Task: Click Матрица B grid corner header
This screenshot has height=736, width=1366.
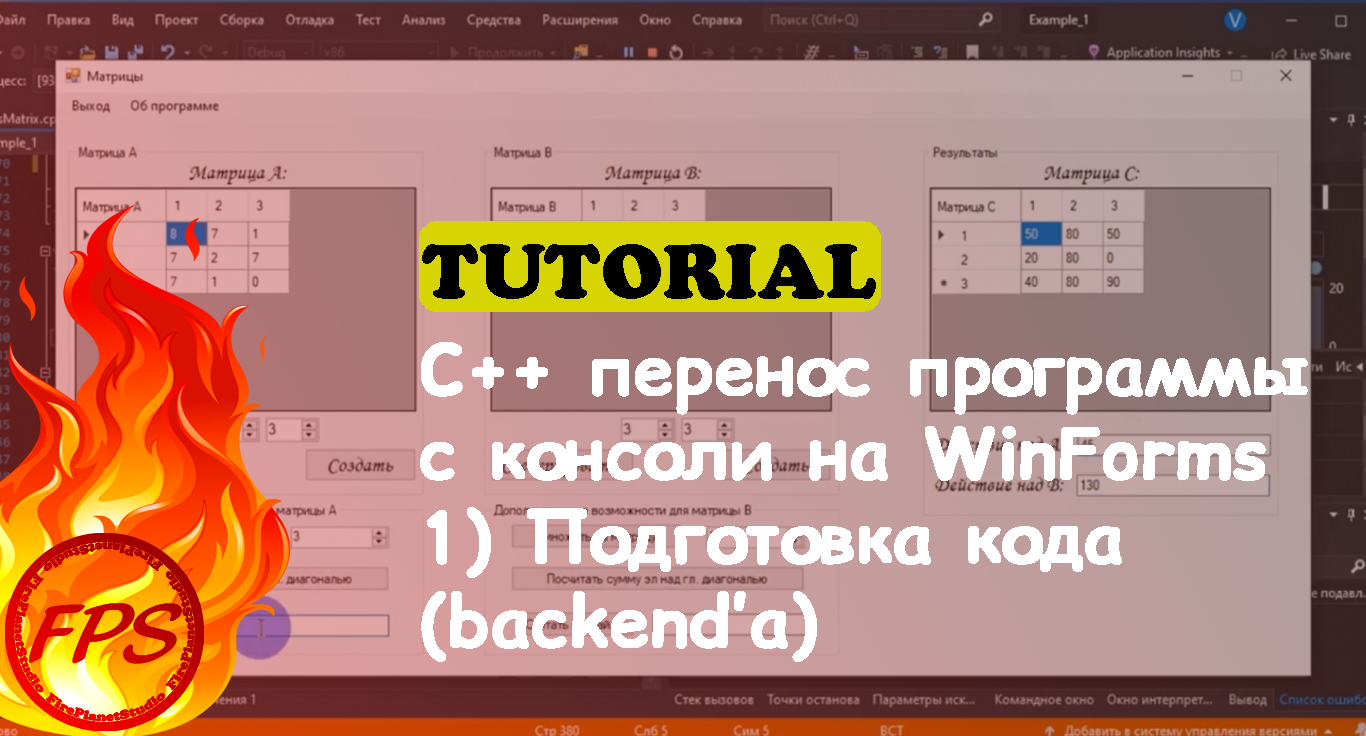Action: 535,207
